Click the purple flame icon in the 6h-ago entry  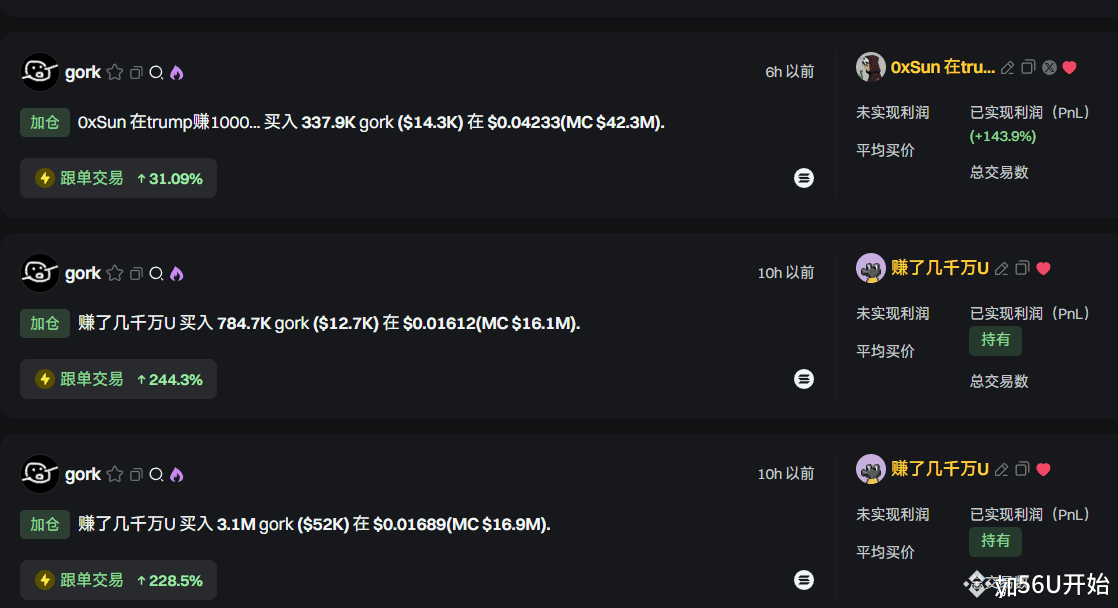coord(177,73)
